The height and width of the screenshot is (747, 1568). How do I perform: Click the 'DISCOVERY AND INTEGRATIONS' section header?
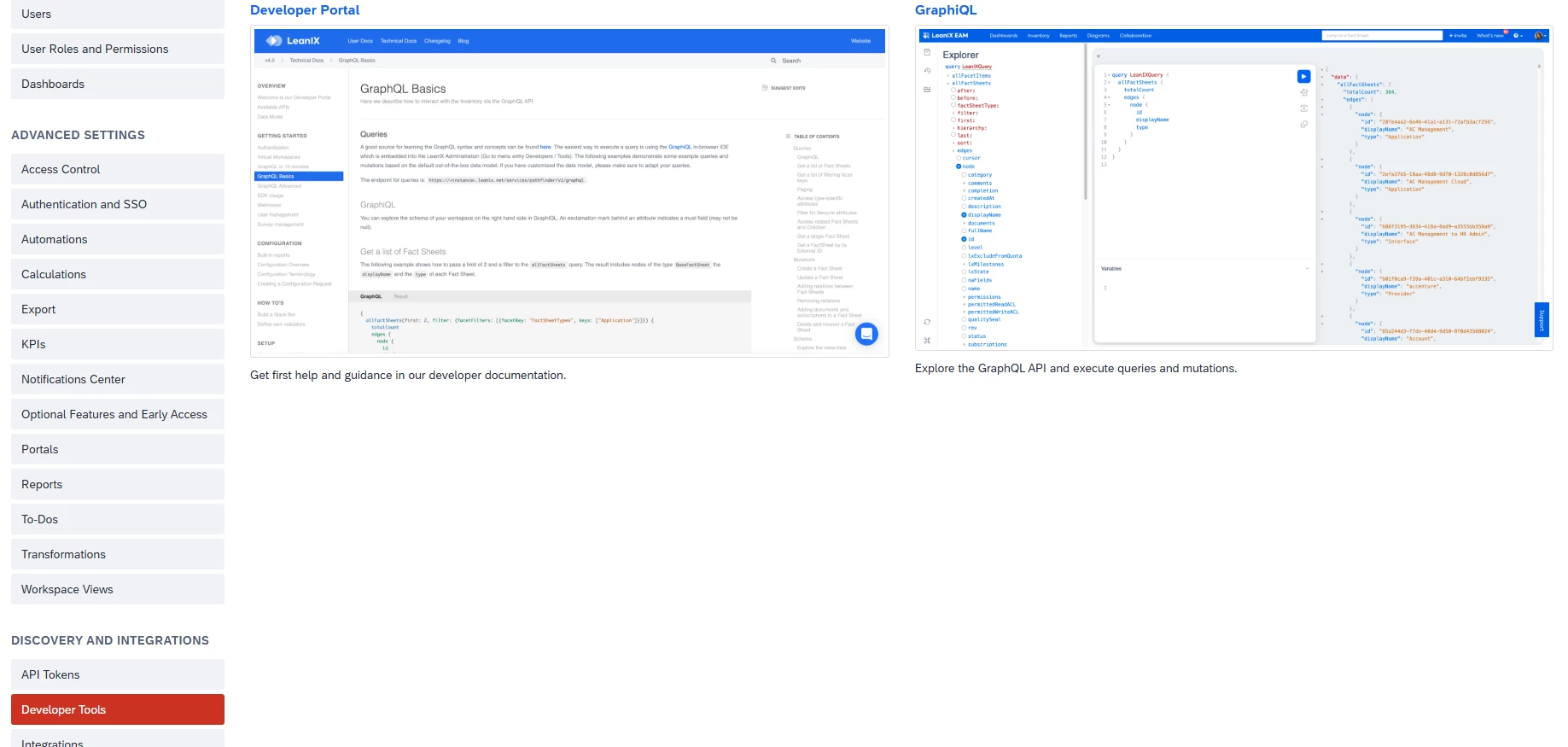[110, 640]
